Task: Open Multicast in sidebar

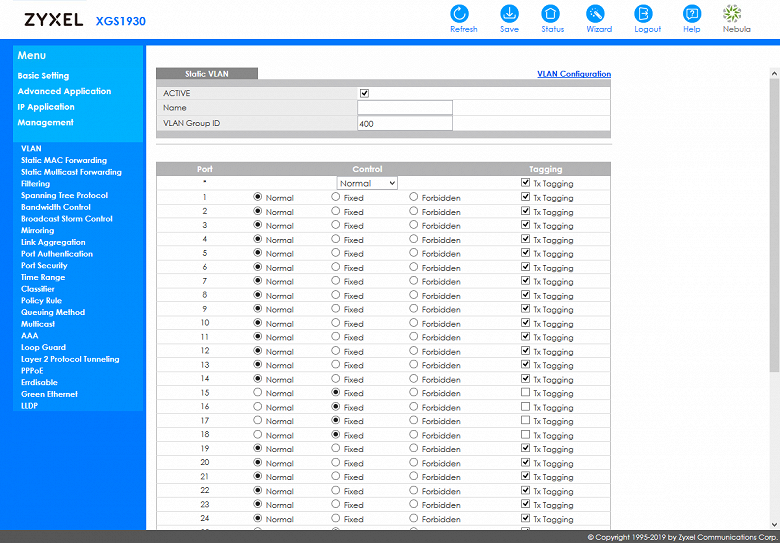Action: click(x=38, y=324)
